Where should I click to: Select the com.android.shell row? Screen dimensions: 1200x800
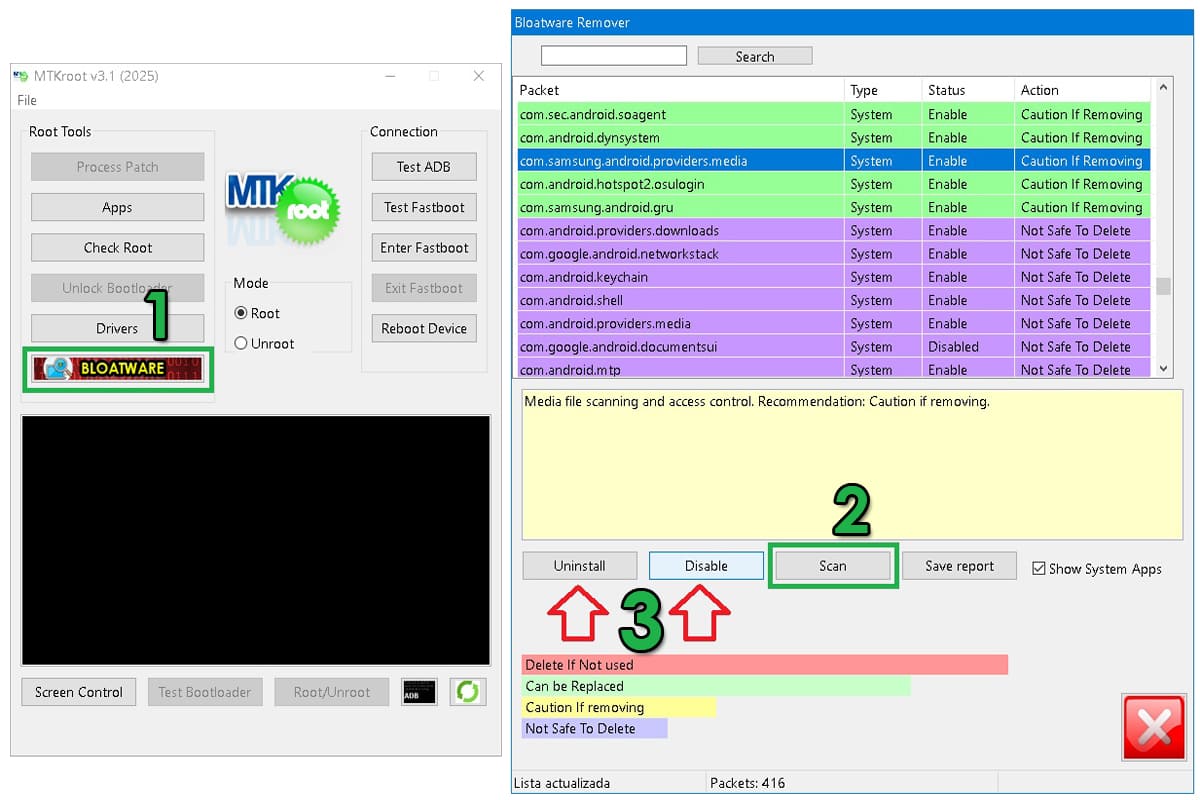click(x=833, y=300)
